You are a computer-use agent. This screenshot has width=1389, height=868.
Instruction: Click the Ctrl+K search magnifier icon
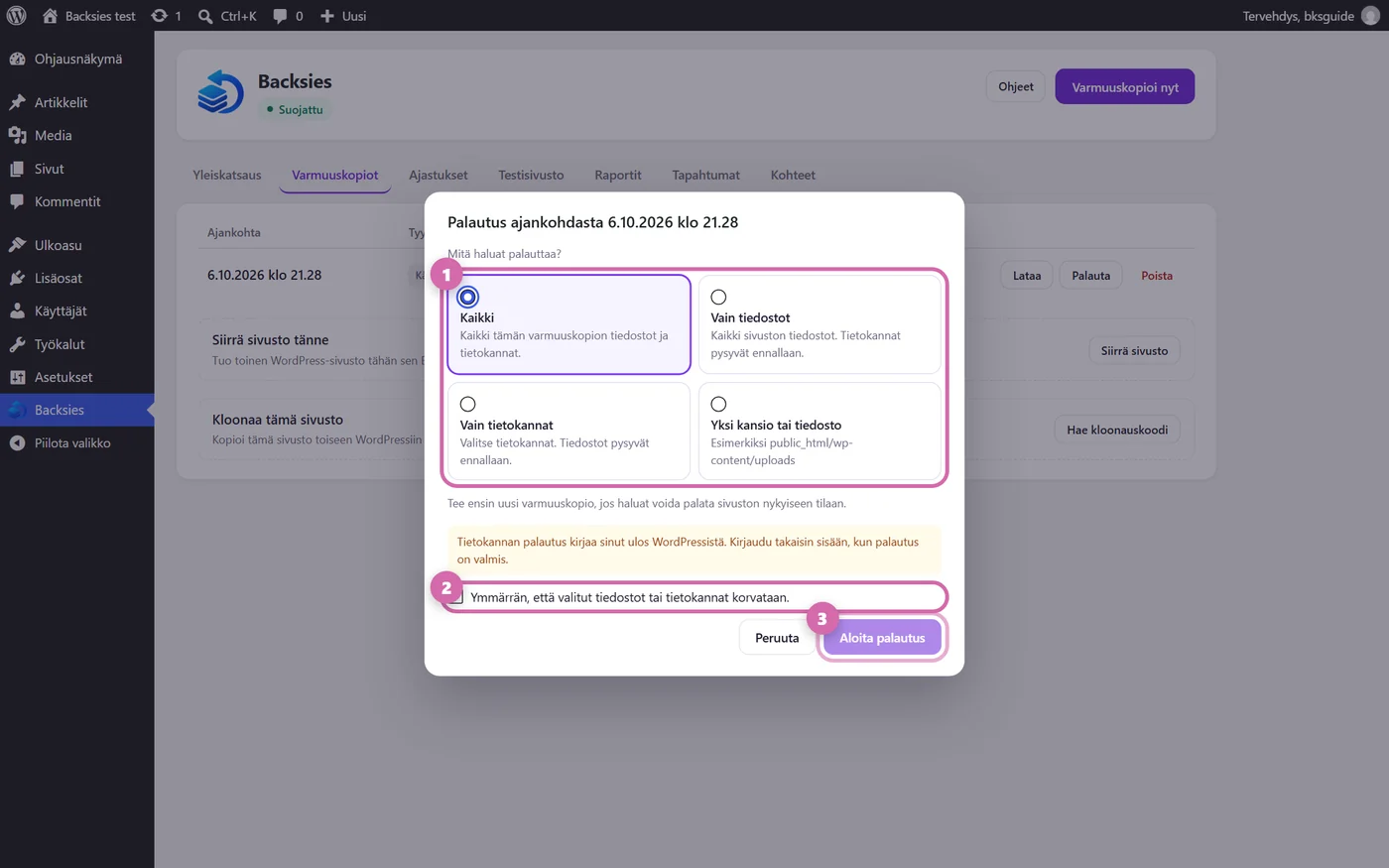tap(205, 16)
